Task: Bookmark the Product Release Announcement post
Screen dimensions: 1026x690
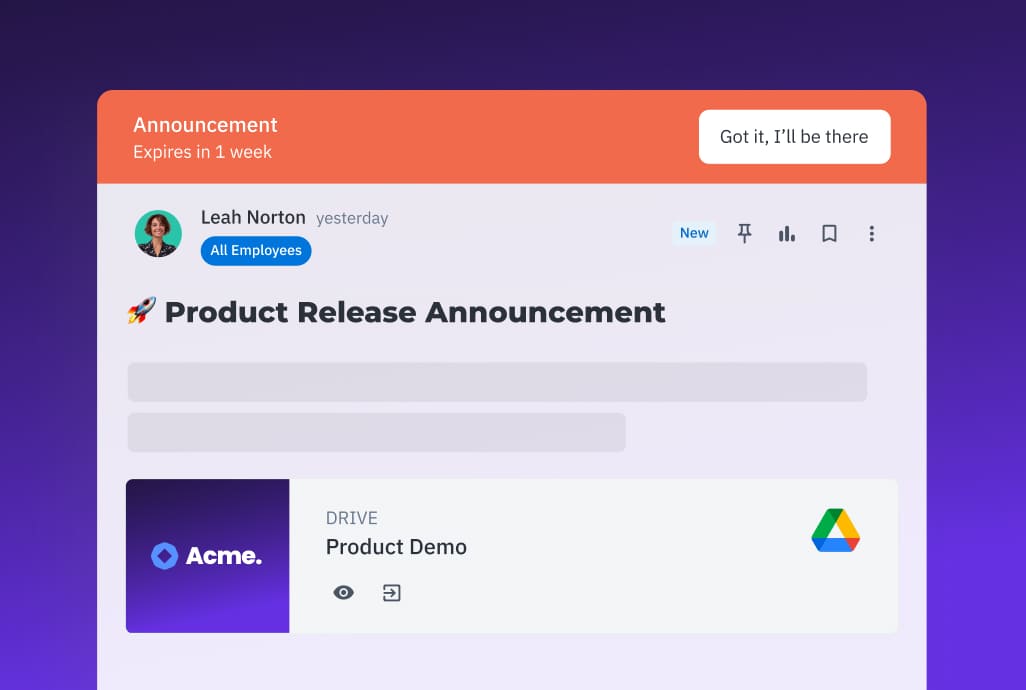Action: [x=829, y=233]
